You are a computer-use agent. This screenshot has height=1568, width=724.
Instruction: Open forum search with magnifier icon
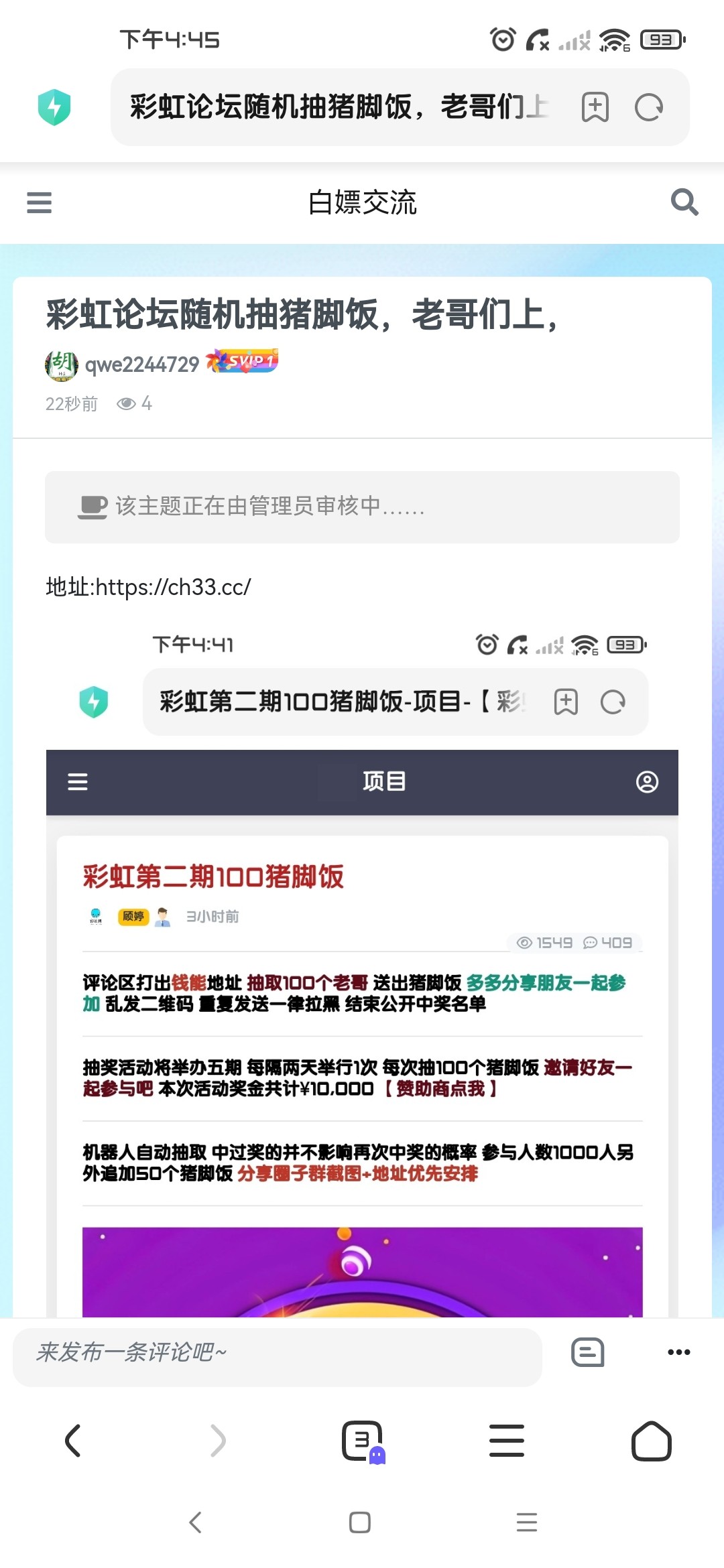coord(684,202)
